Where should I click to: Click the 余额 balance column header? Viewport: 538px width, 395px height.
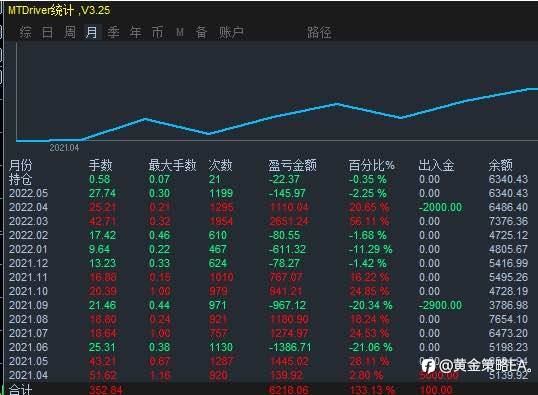click(501, 165)
